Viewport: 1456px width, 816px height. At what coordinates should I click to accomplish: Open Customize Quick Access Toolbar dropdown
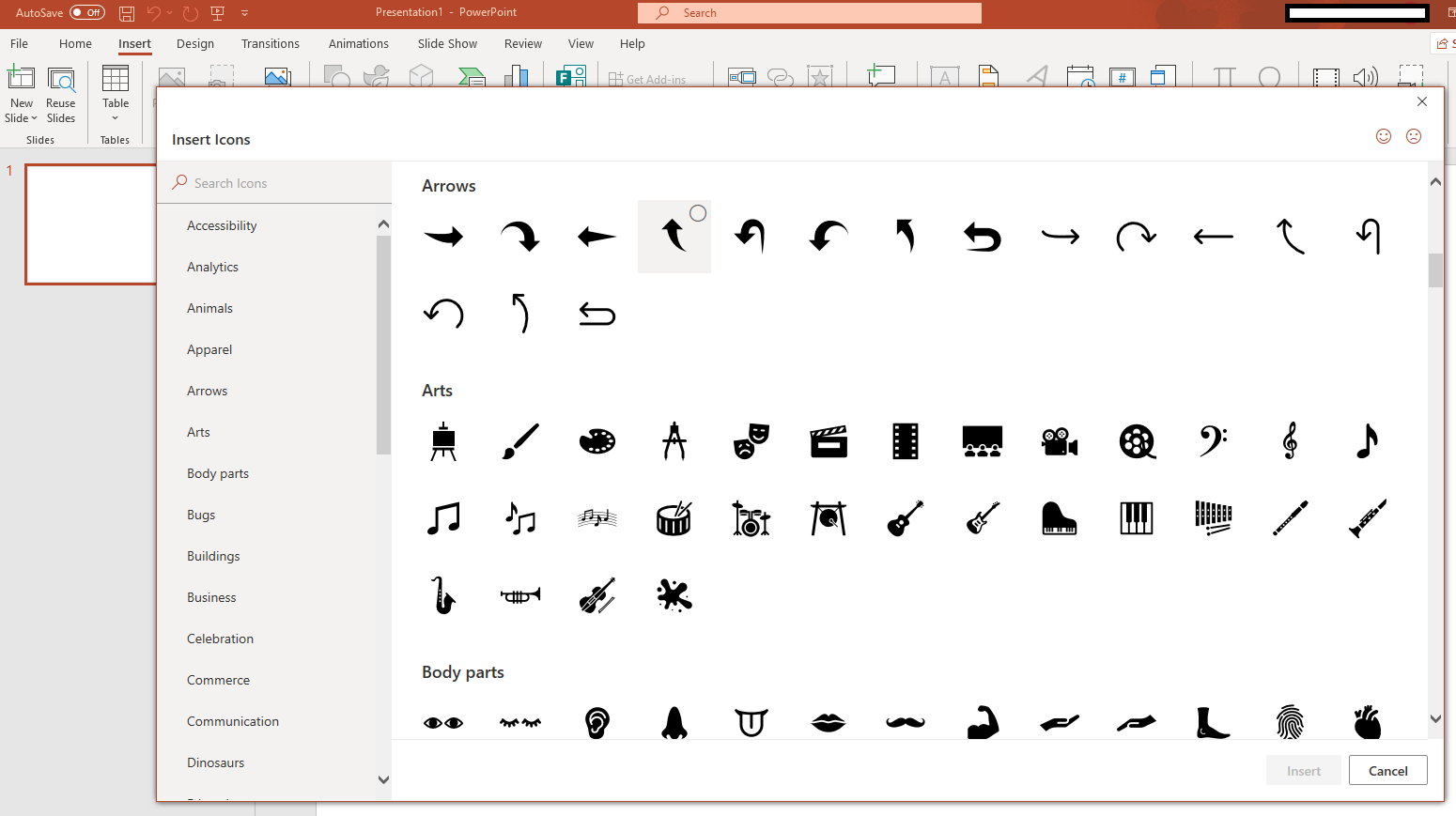tap(244, 13)
